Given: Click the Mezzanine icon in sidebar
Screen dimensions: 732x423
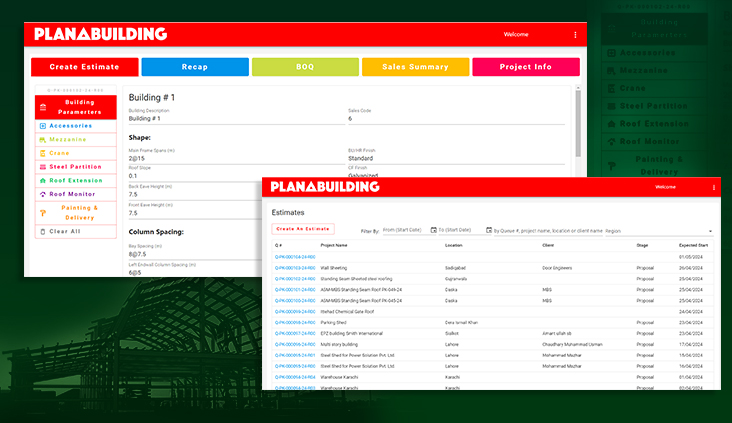Looking at the screenshot, I should click(43, 140).
